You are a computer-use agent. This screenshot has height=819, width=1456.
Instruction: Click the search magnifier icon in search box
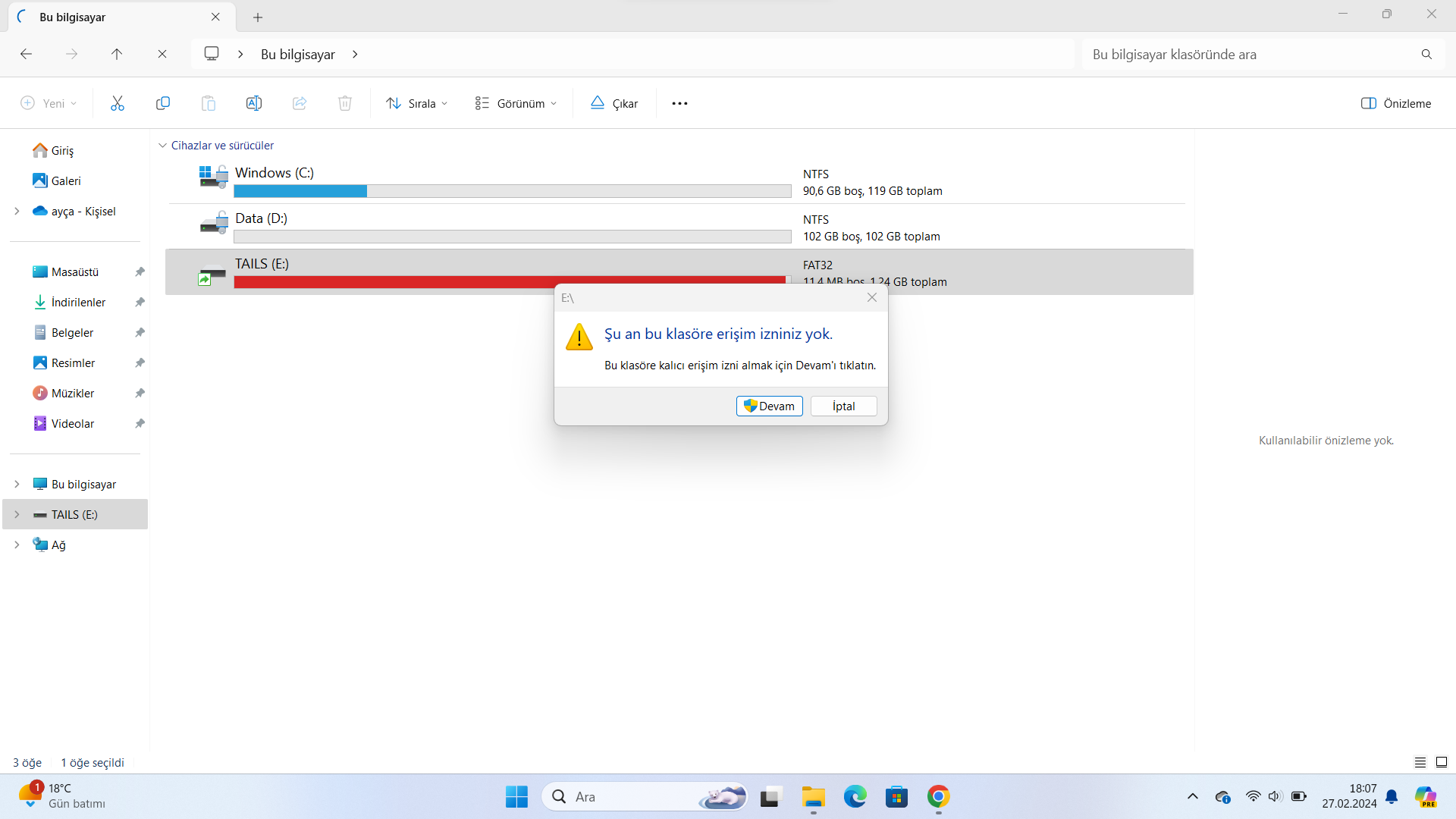(1426, 54)
